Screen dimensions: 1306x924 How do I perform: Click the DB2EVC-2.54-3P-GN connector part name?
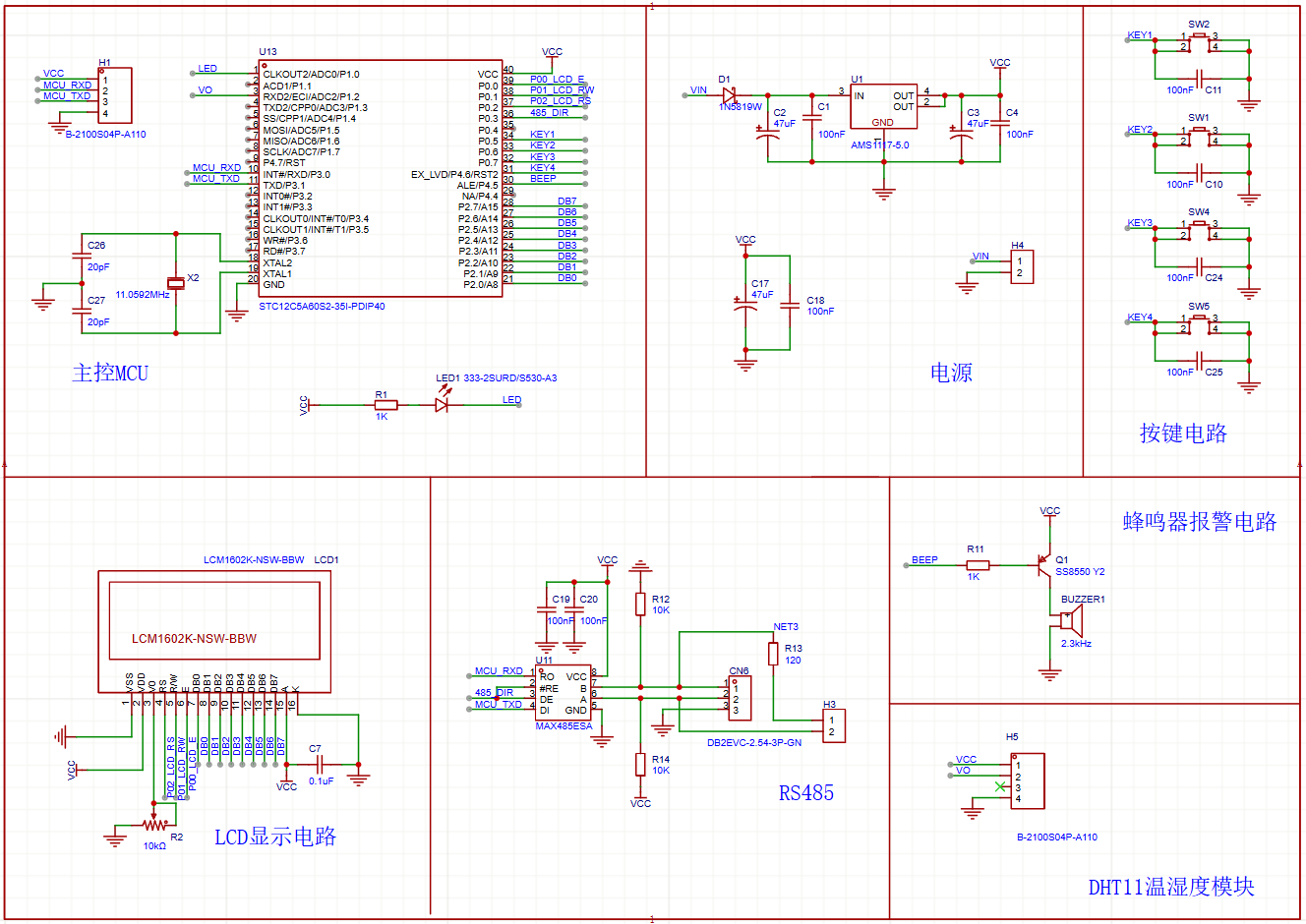[x=754, y=743]
